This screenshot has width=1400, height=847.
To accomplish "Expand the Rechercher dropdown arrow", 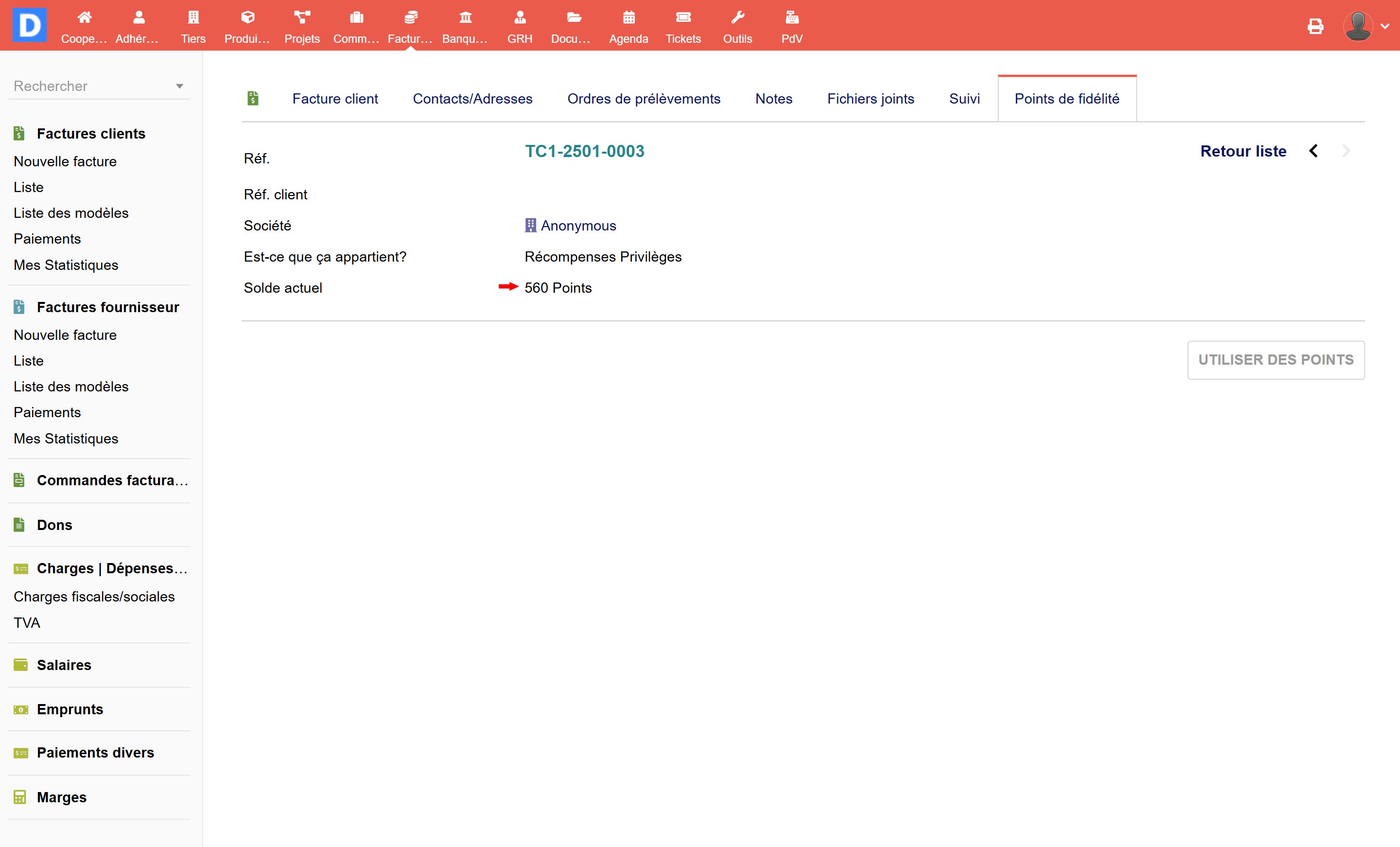I will click(x=179, y=87).
